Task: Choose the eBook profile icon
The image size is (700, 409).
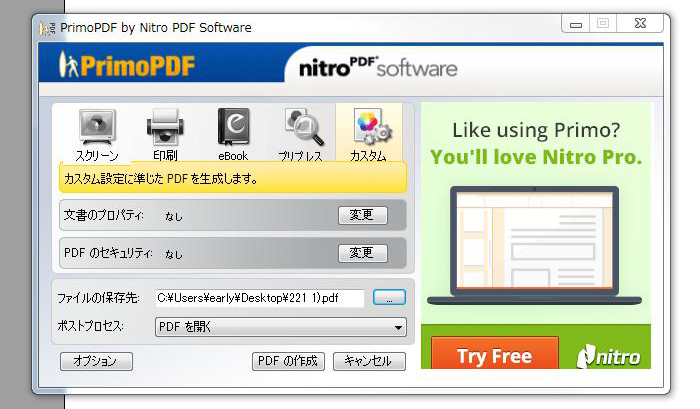Action: click(x=233, y=133)
